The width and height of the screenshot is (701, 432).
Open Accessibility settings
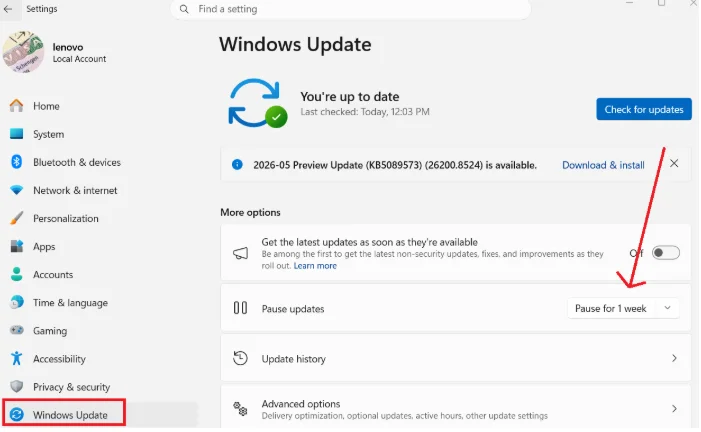click(59, 359)
